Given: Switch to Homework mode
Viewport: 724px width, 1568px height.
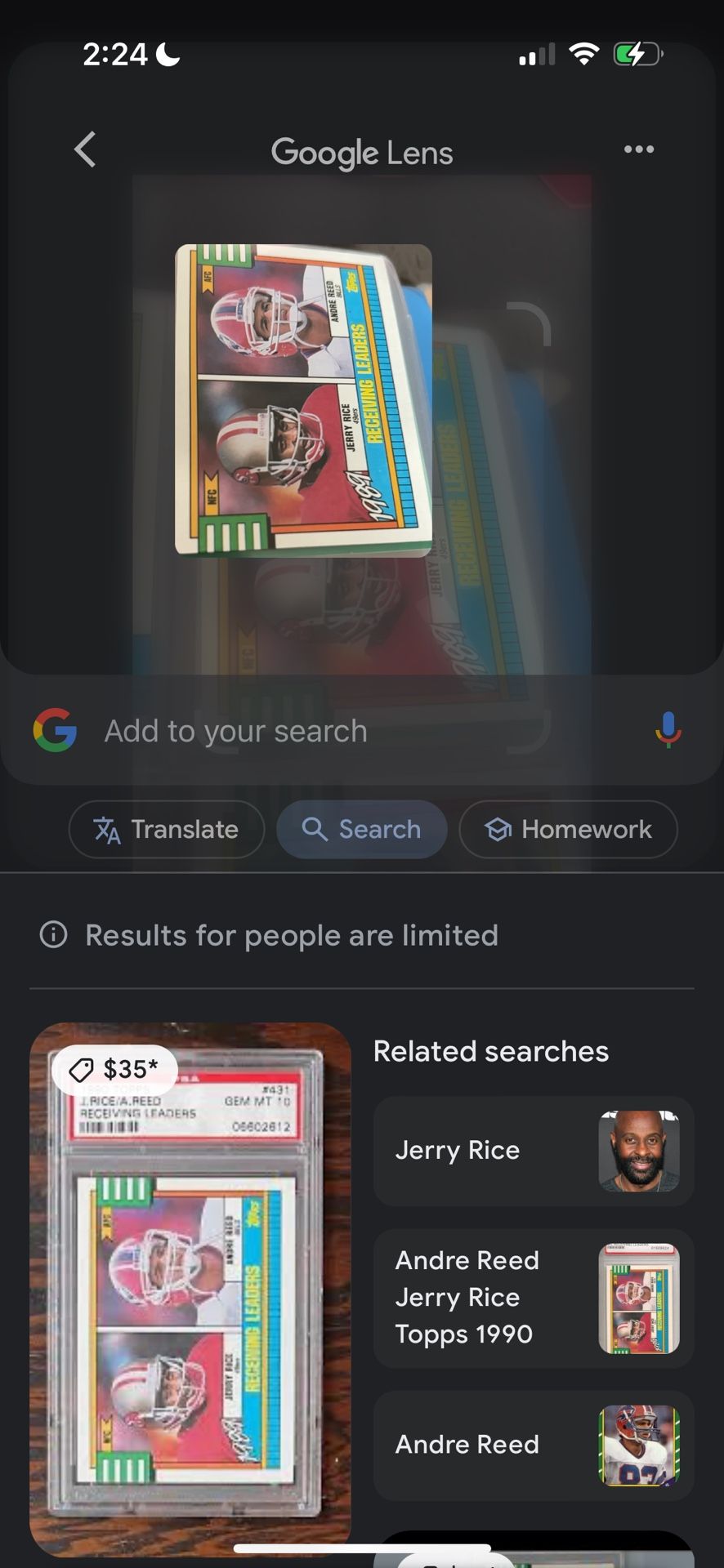Looking at the screenshot, I should click(x=569, y=829).
